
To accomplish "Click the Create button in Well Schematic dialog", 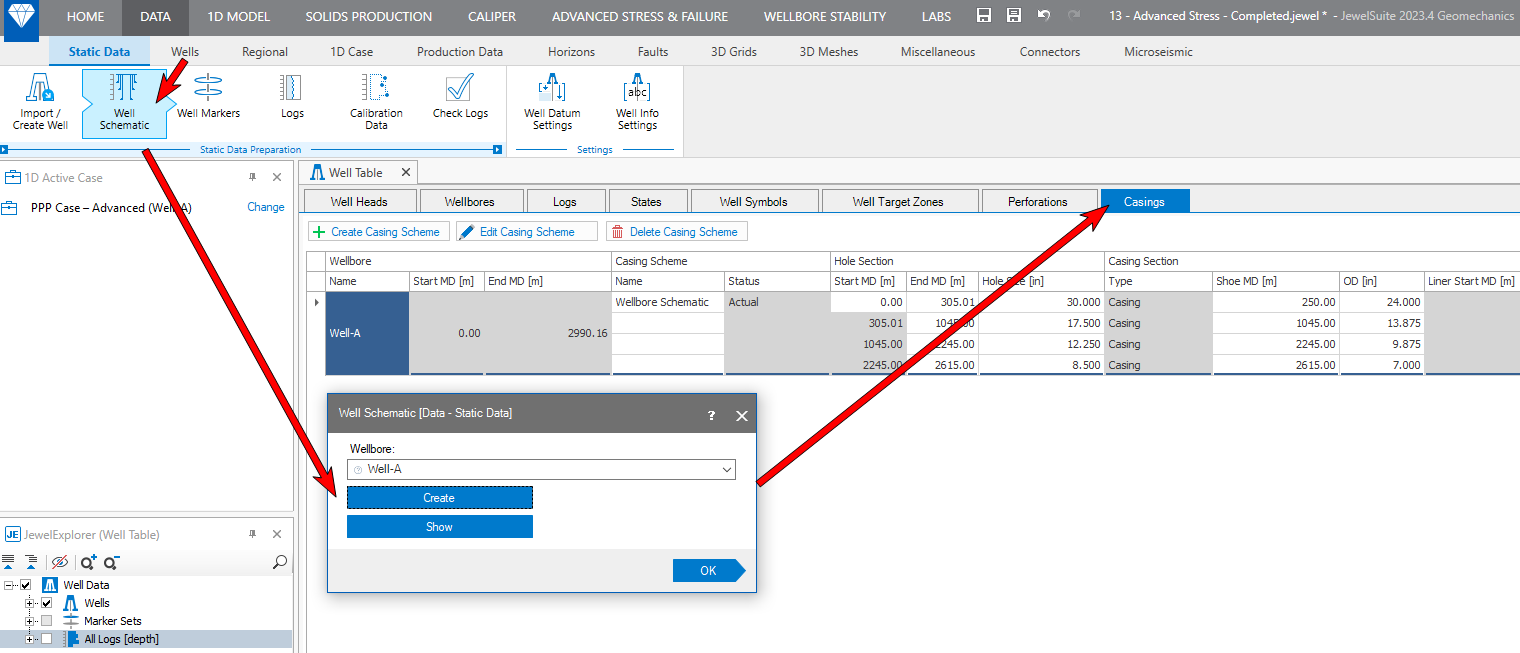I will click(439, 497).
